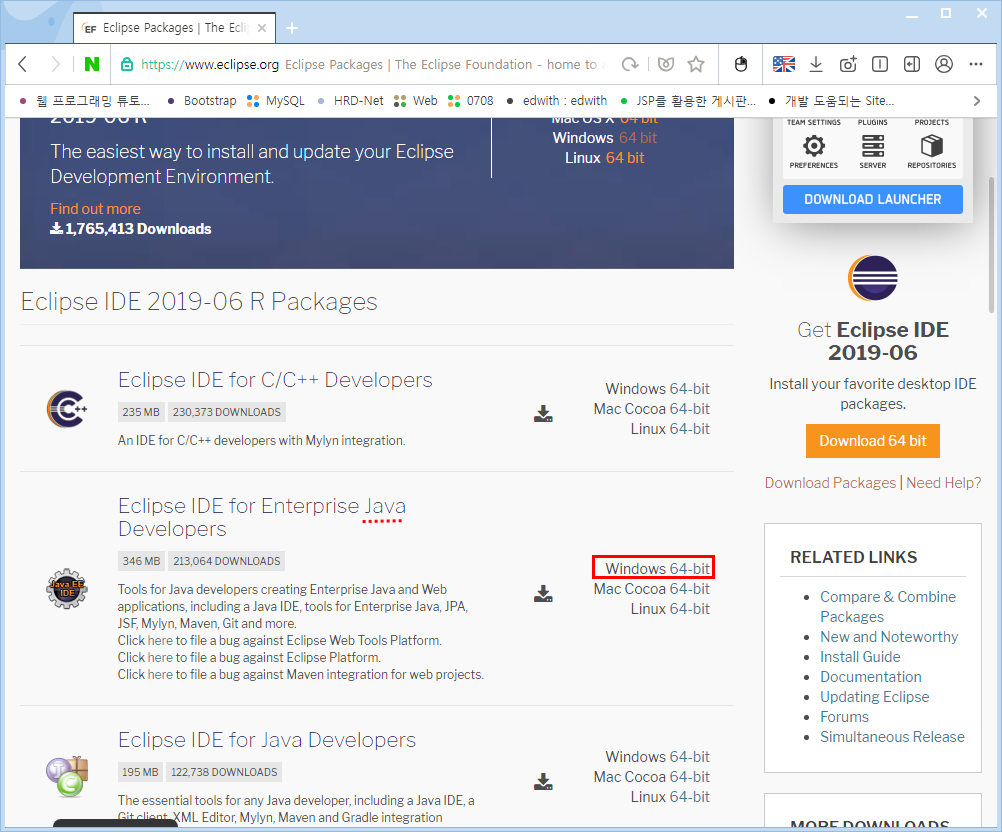This screenshot has height=832, width=1002.
Task: Click mouse gesture toolbar icon
Action: pos(741,64)
